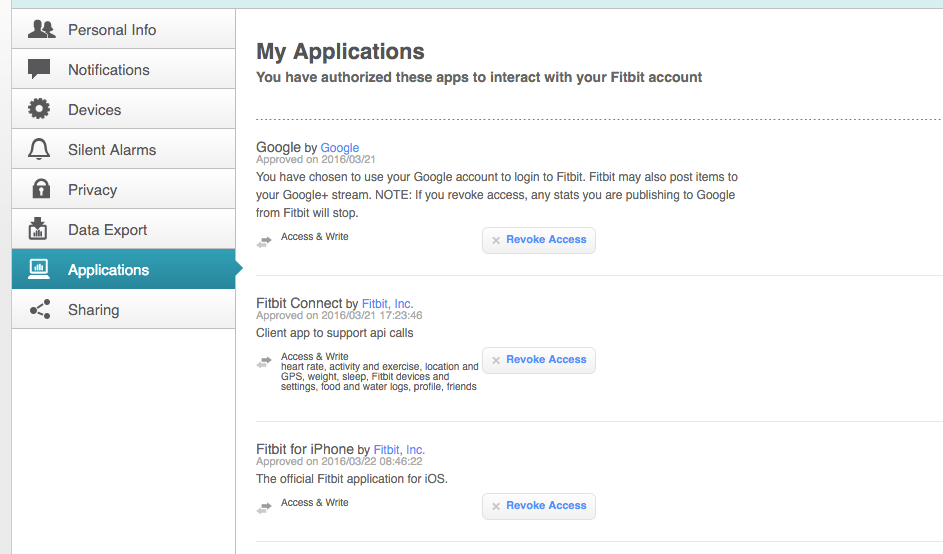Click the 'Approved on 2016/03/22 08:46:22' timestamp
This screenshot has height=554, width=943.
339,461
